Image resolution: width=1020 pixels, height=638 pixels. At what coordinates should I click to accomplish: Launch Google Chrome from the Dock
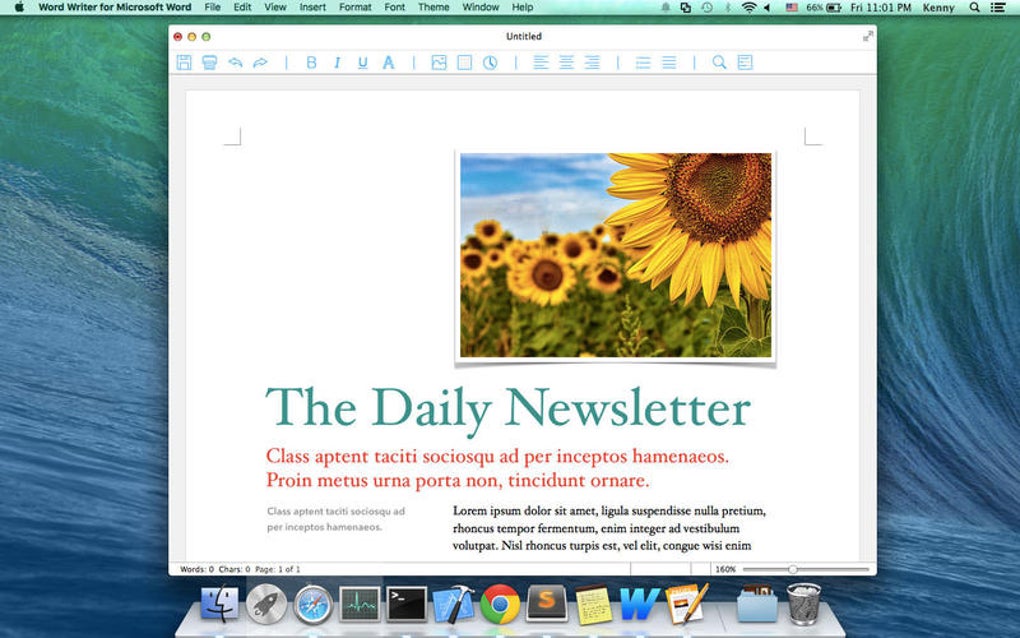[500, 604]
